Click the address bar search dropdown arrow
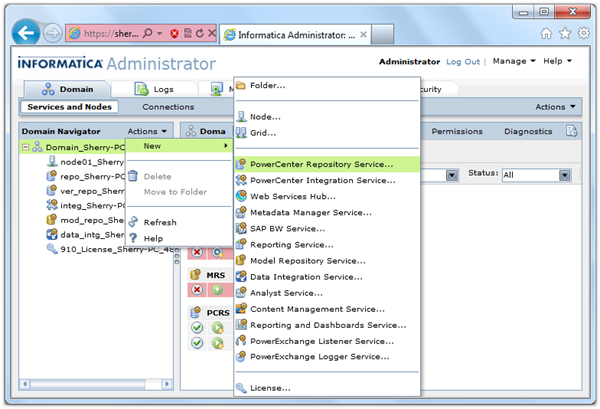 160,34
